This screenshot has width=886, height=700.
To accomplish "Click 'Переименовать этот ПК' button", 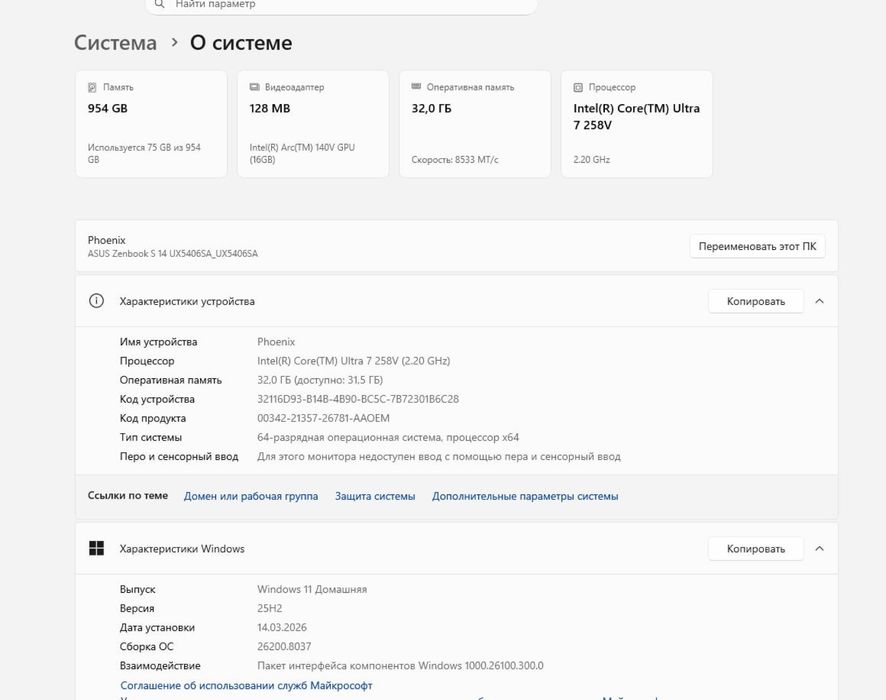I will coord(757,246).
